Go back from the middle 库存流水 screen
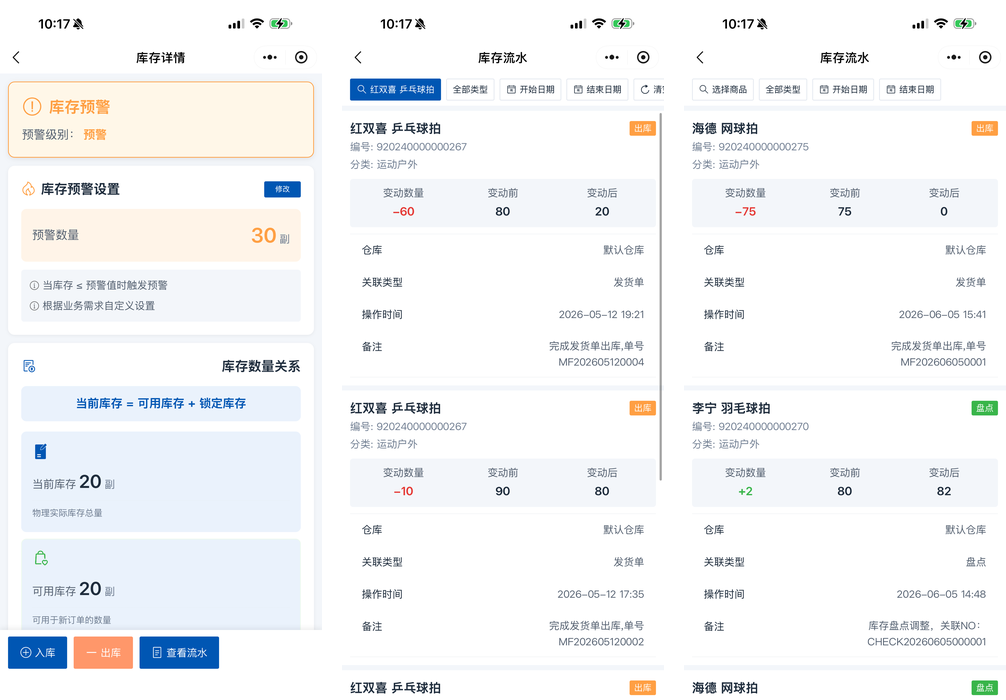1006x700 pixels. (x=358, y=58)
